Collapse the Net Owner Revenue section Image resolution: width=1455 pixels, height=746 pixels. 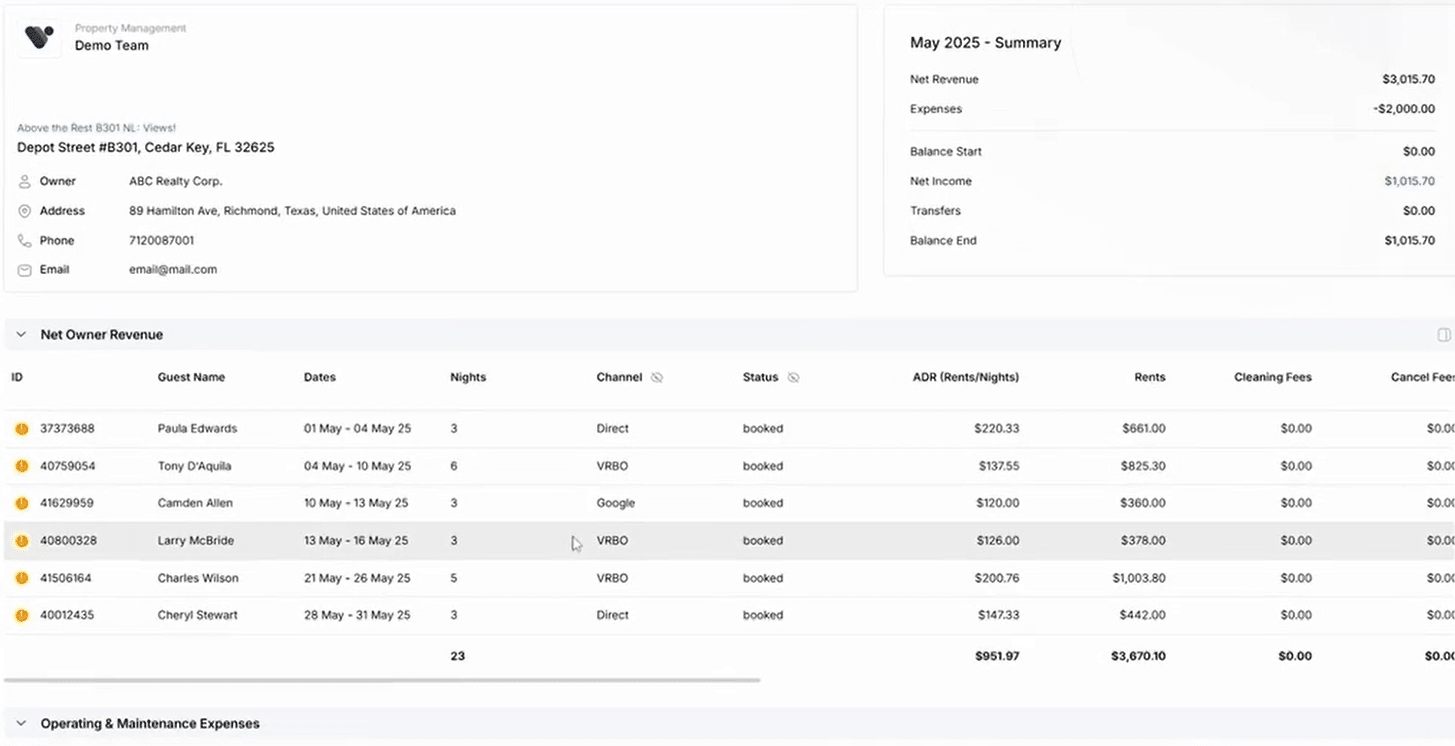click(x=21, y=335)
